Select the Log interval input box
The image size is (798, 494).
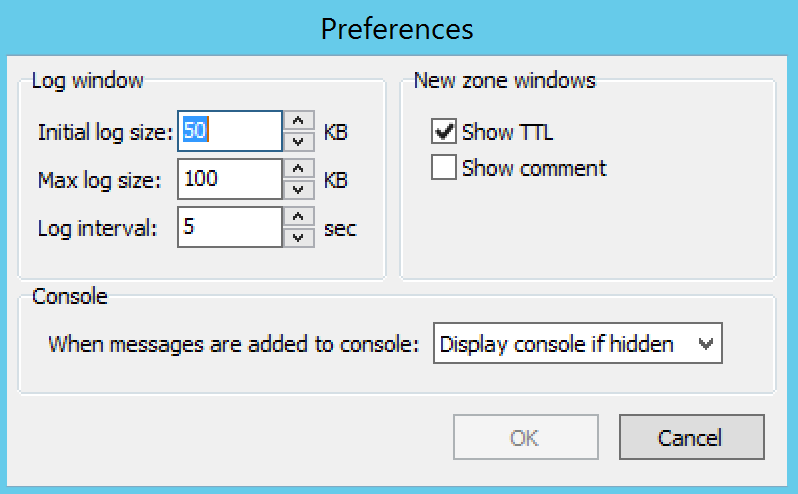[230, 227]
